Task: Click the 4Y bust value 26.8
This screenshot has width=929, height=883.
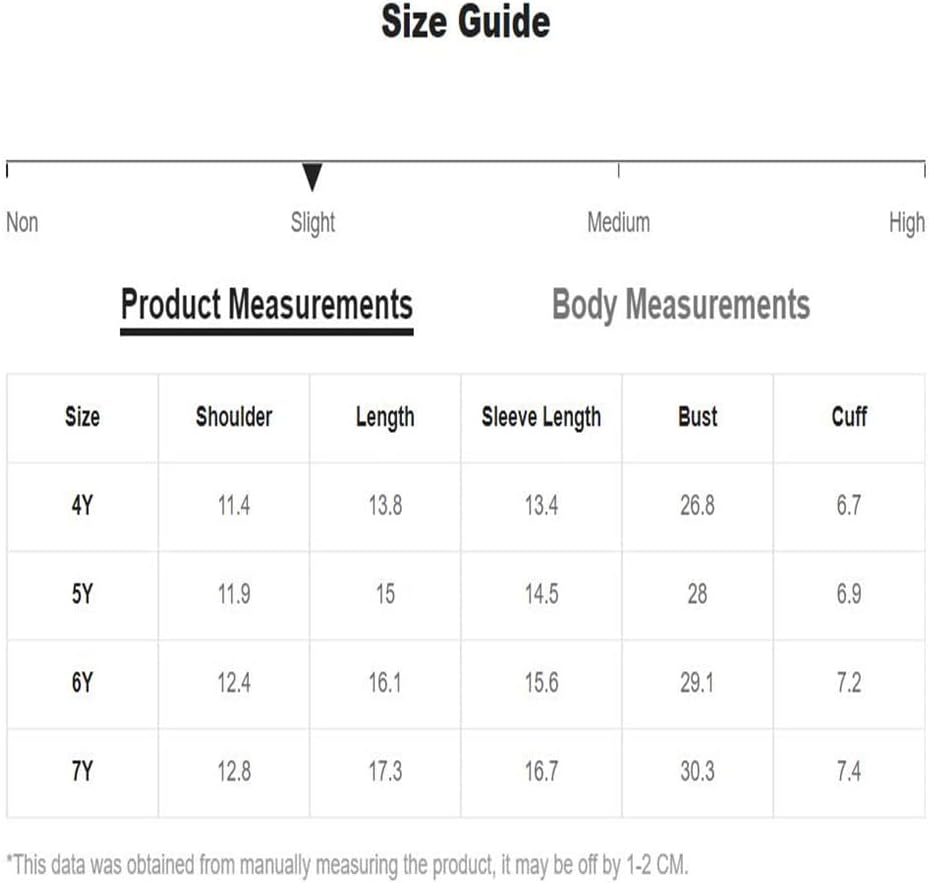Action: coord(697,506)
